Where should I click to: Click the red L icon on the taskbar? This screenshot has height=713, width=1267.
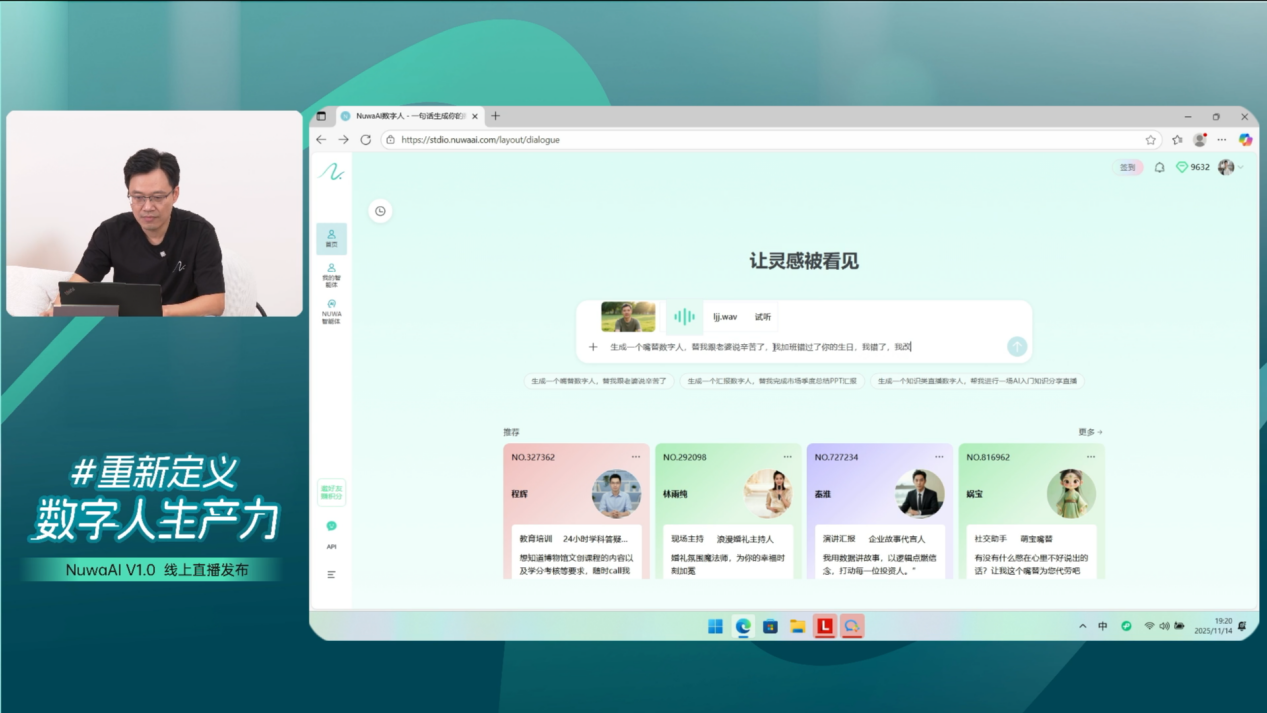click(x=824, y=625)
